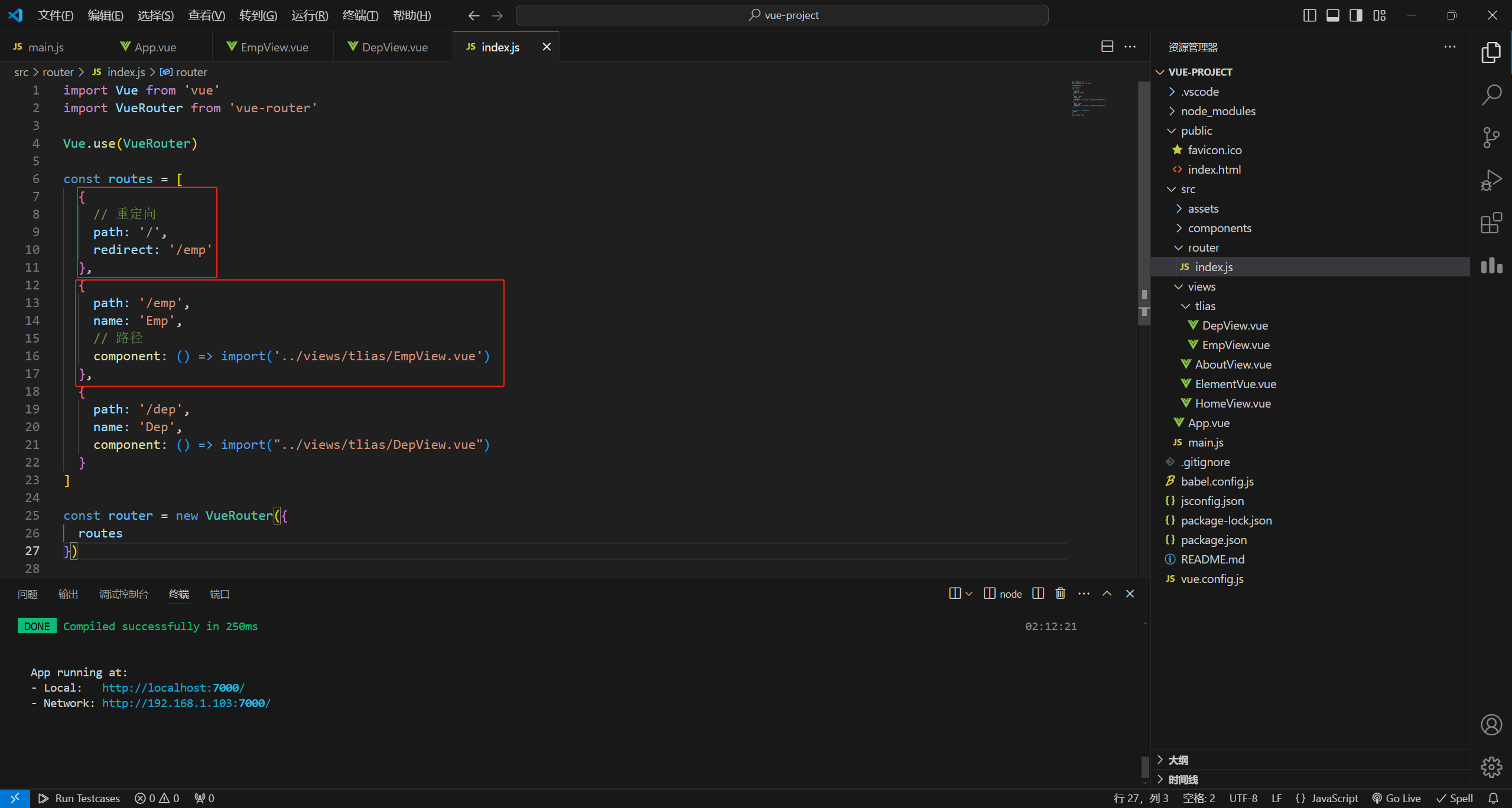Open remote window indicator in status bar
This screenshot has height=808, width=1512.
14,799
